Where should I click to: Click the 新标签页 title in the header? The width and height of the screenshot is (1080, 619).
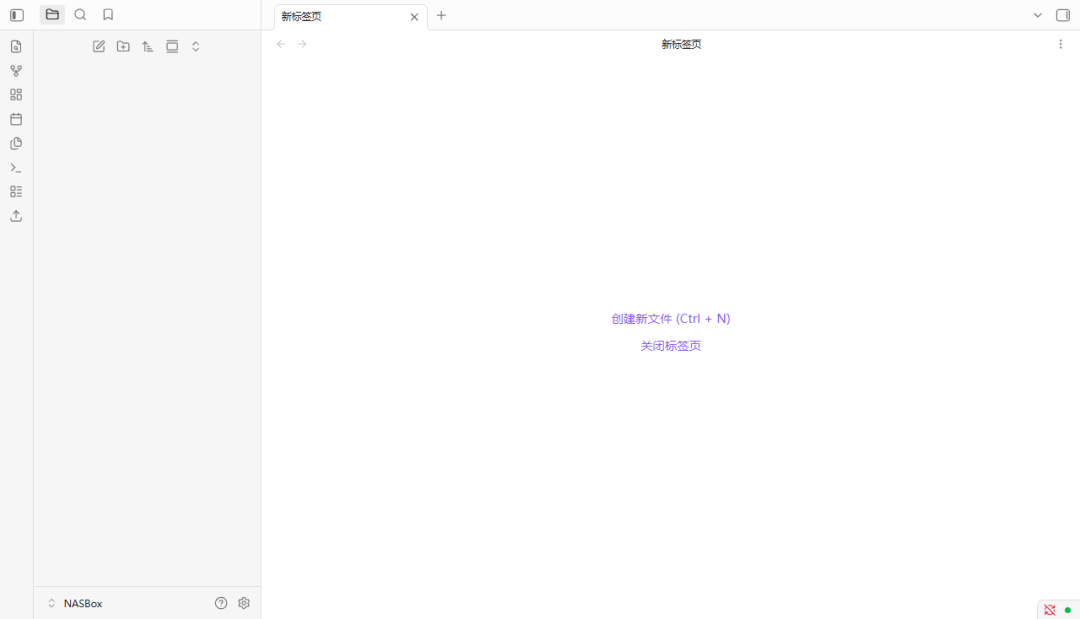pyautogui.click(x=681, y=44)
